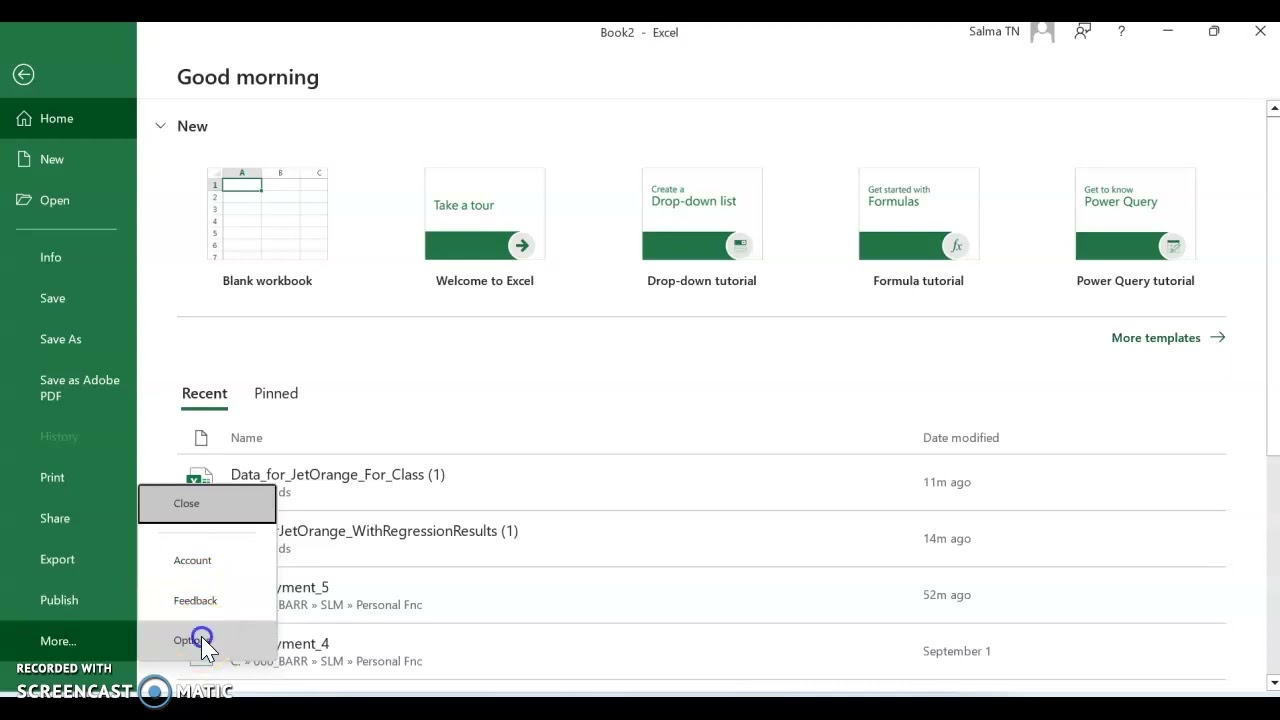Click the Home icon in the sidebar

click(x=24, y=118)
